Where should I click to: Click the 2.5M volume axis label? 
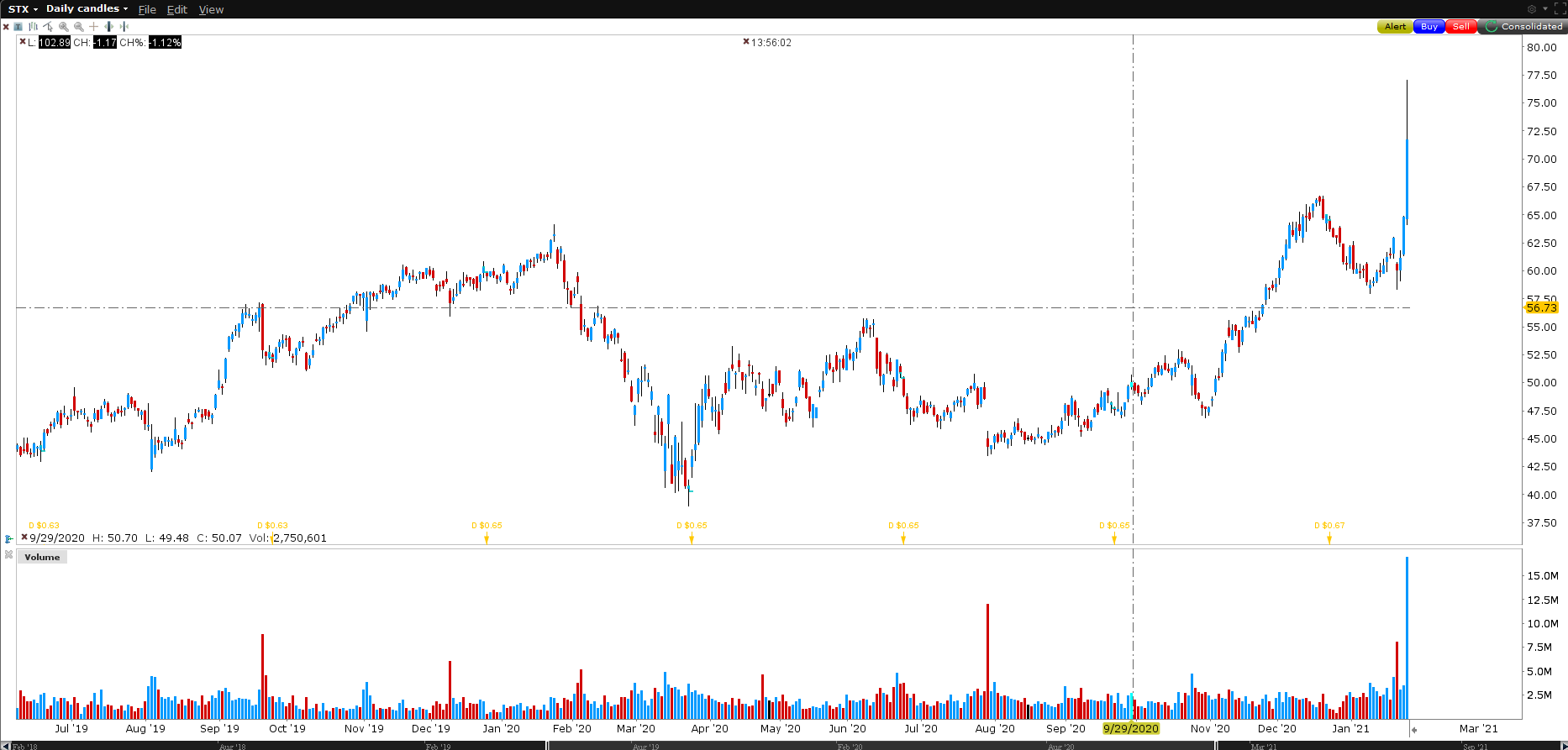1539,695
